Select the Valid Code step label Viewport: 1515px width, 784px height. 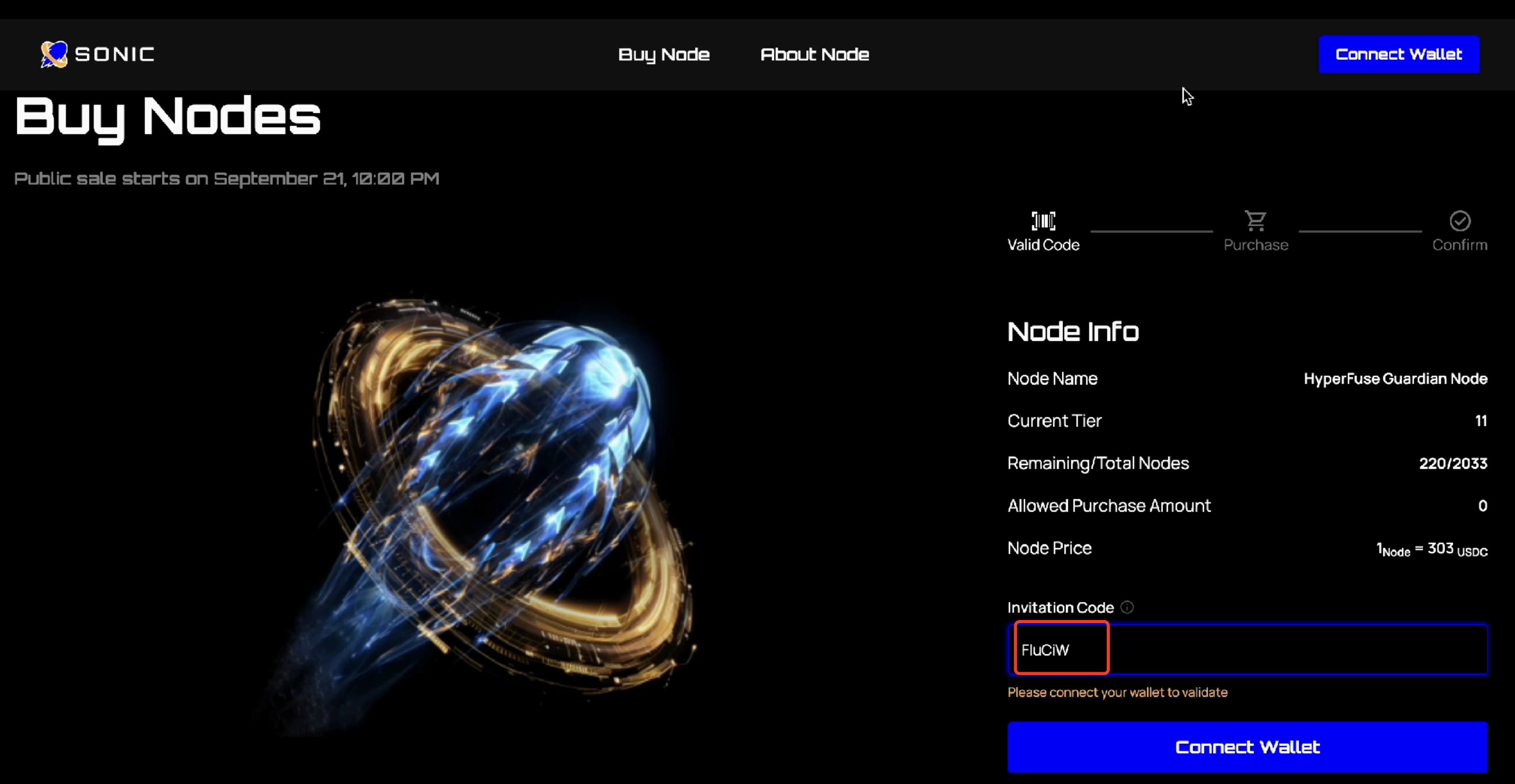coord(1043,245)
